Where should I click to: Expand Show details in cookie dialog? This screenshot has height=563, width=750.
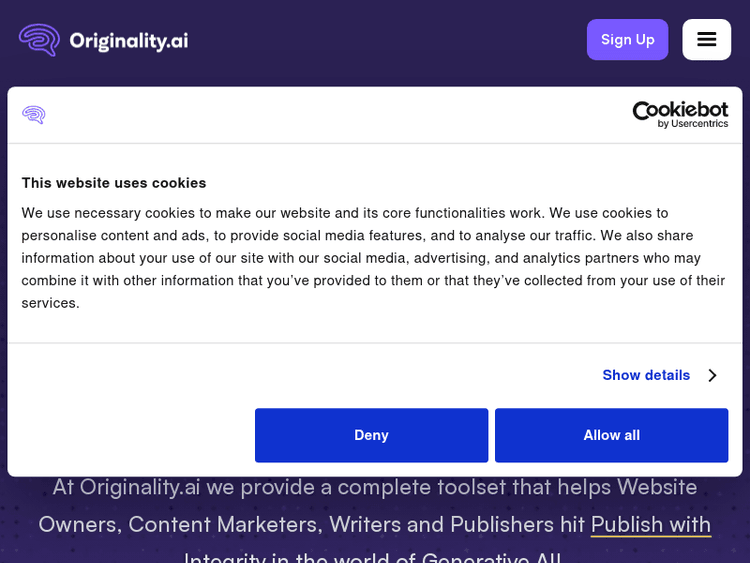[x=646, y=375]
